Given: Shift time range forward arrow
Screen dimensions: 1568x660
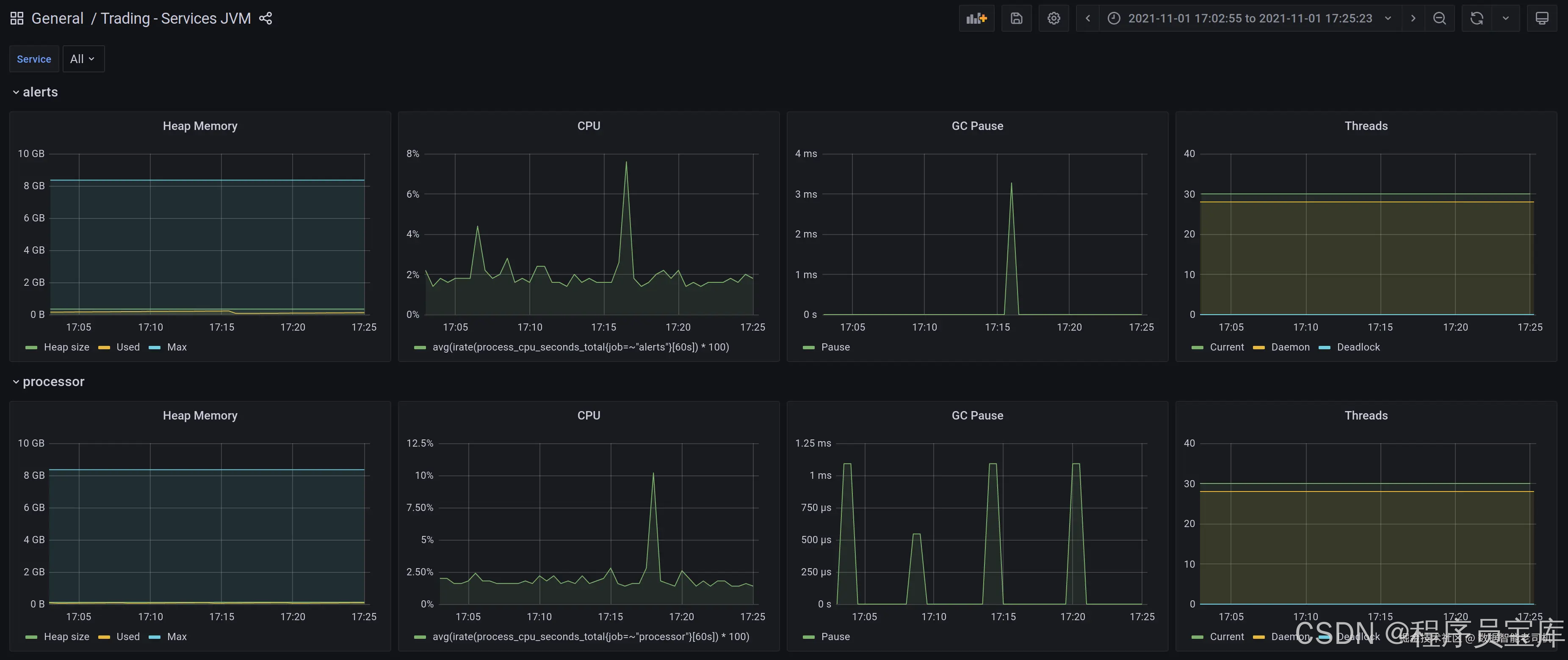Looking at the screenshot, I should tap(1413, 18).
